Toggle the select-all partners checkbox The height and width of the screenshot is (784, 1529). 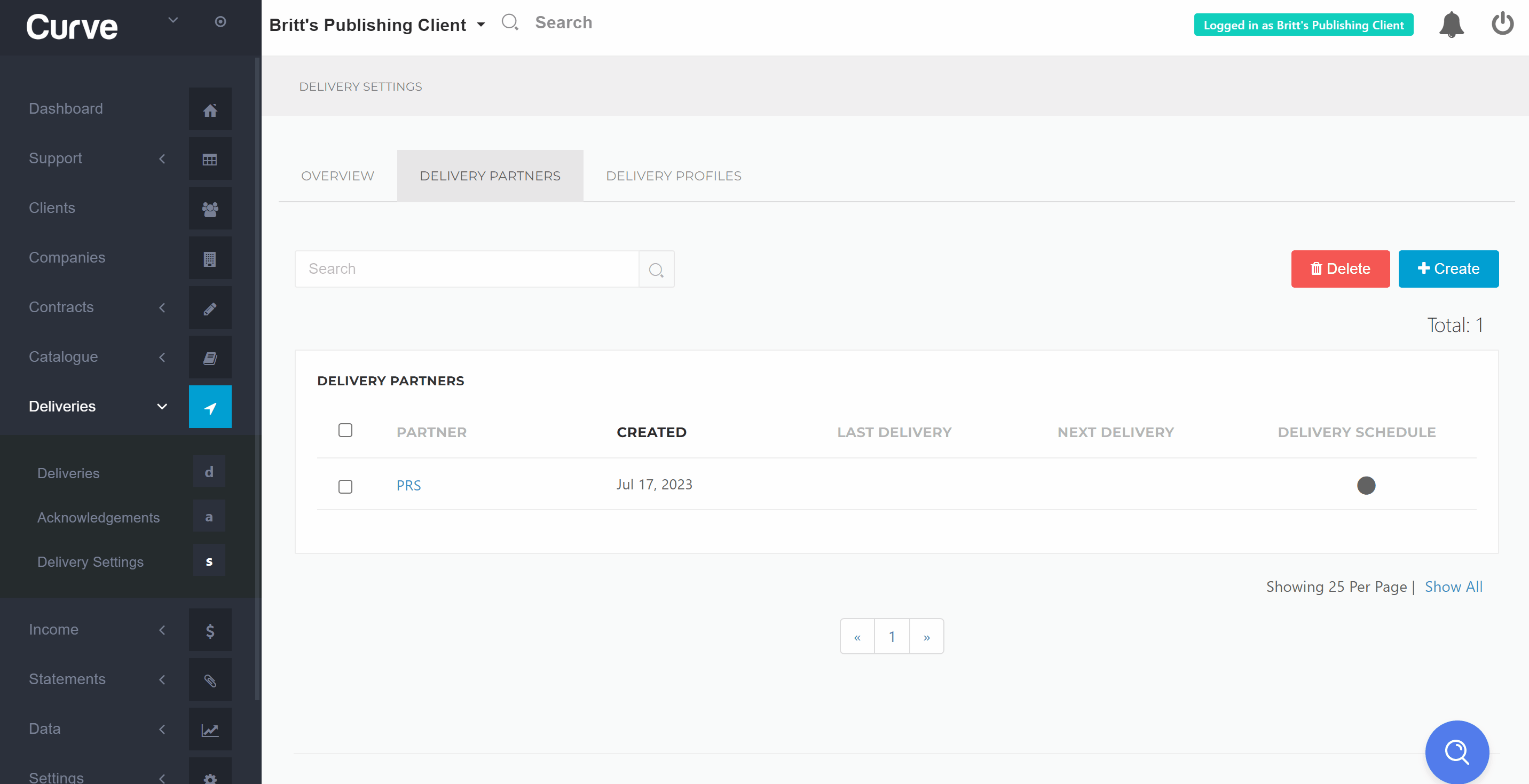tap(345, 430)
